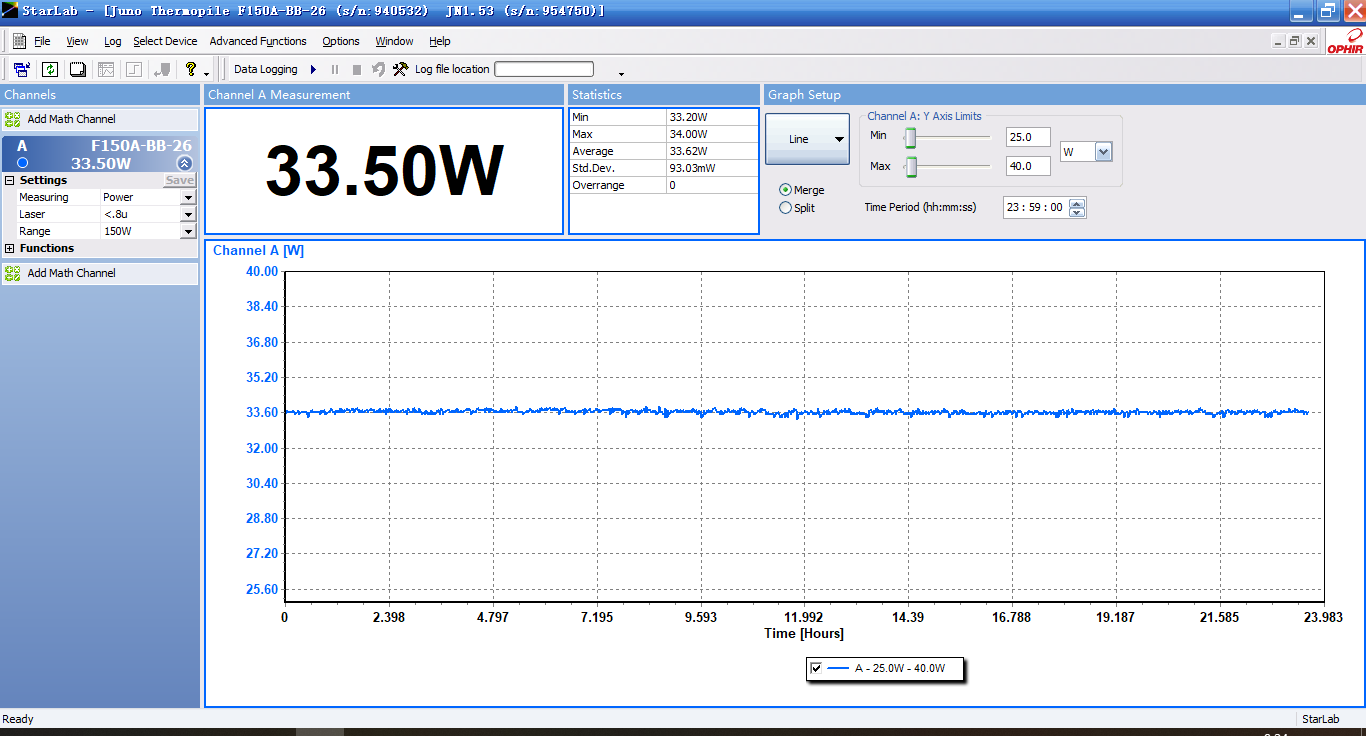Viewport: 1366px width, 736px height.
Task: Click the Y axis Min slider handle
Action: click(911, 137)
